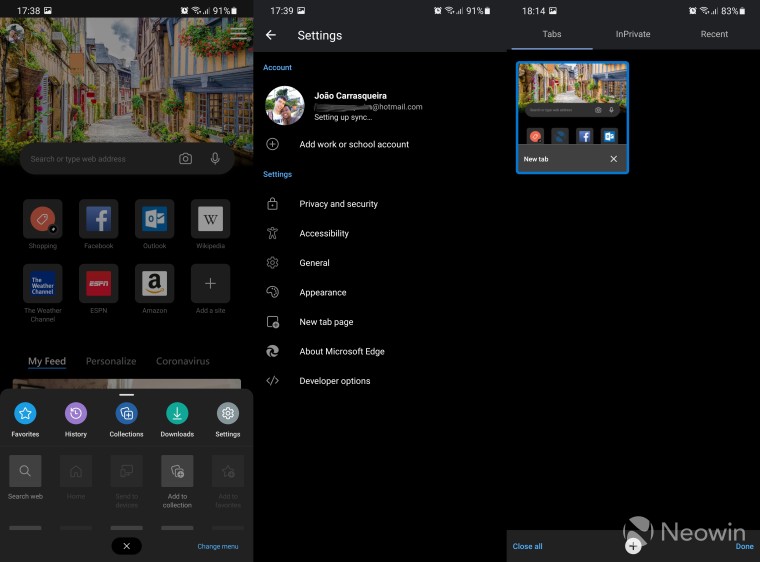Add a new tab with the plus button

tap(633, 546)
